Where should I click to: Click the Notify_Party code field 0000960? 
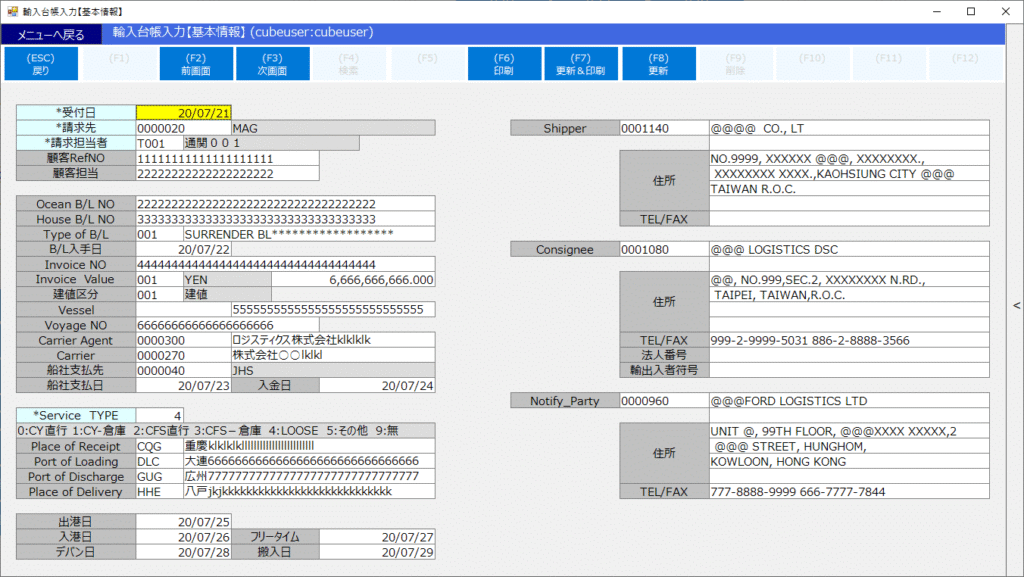coord(662,401)
